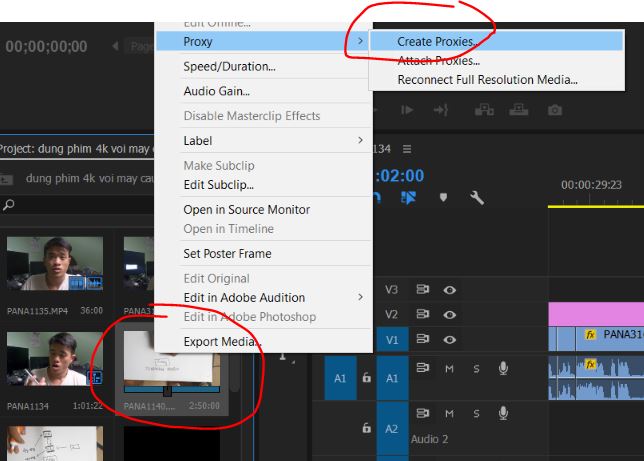644x461 pixels.
Task: Toggle sync lock on track V3
Action: tap(423, 290)
